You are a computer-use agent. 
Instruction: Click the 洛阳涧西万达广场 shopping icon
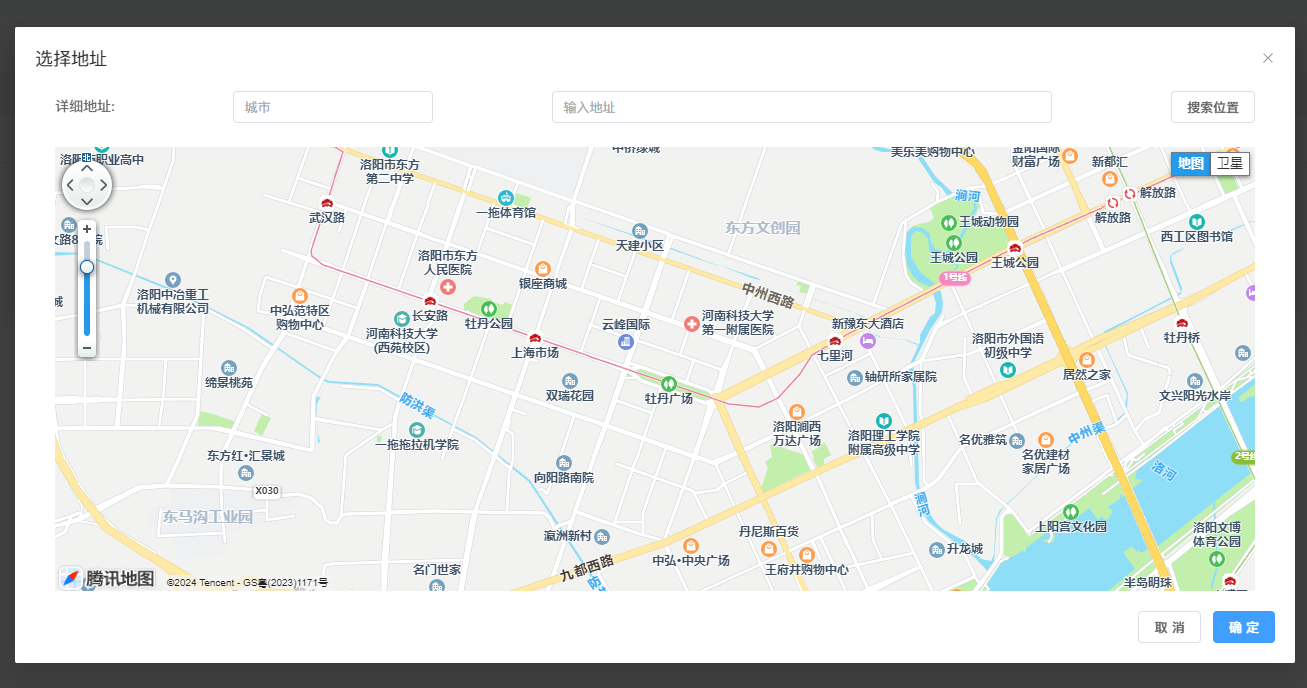coord(797,411)
